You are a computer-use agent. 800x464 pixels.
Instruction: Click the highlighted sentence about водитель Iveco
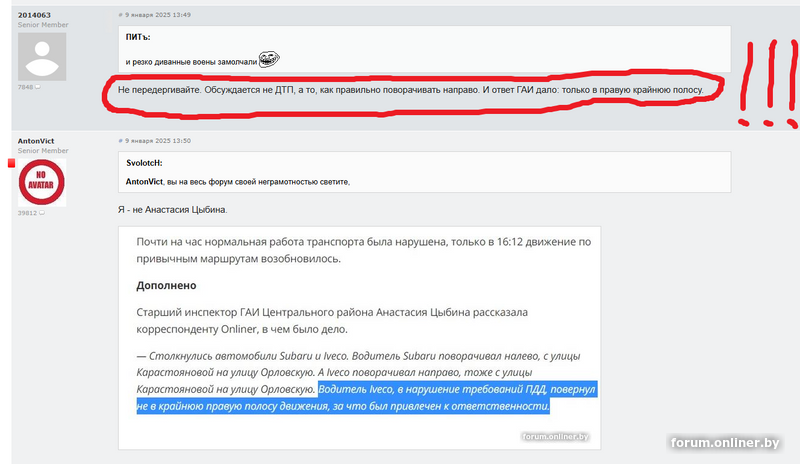tap(366, 398)
